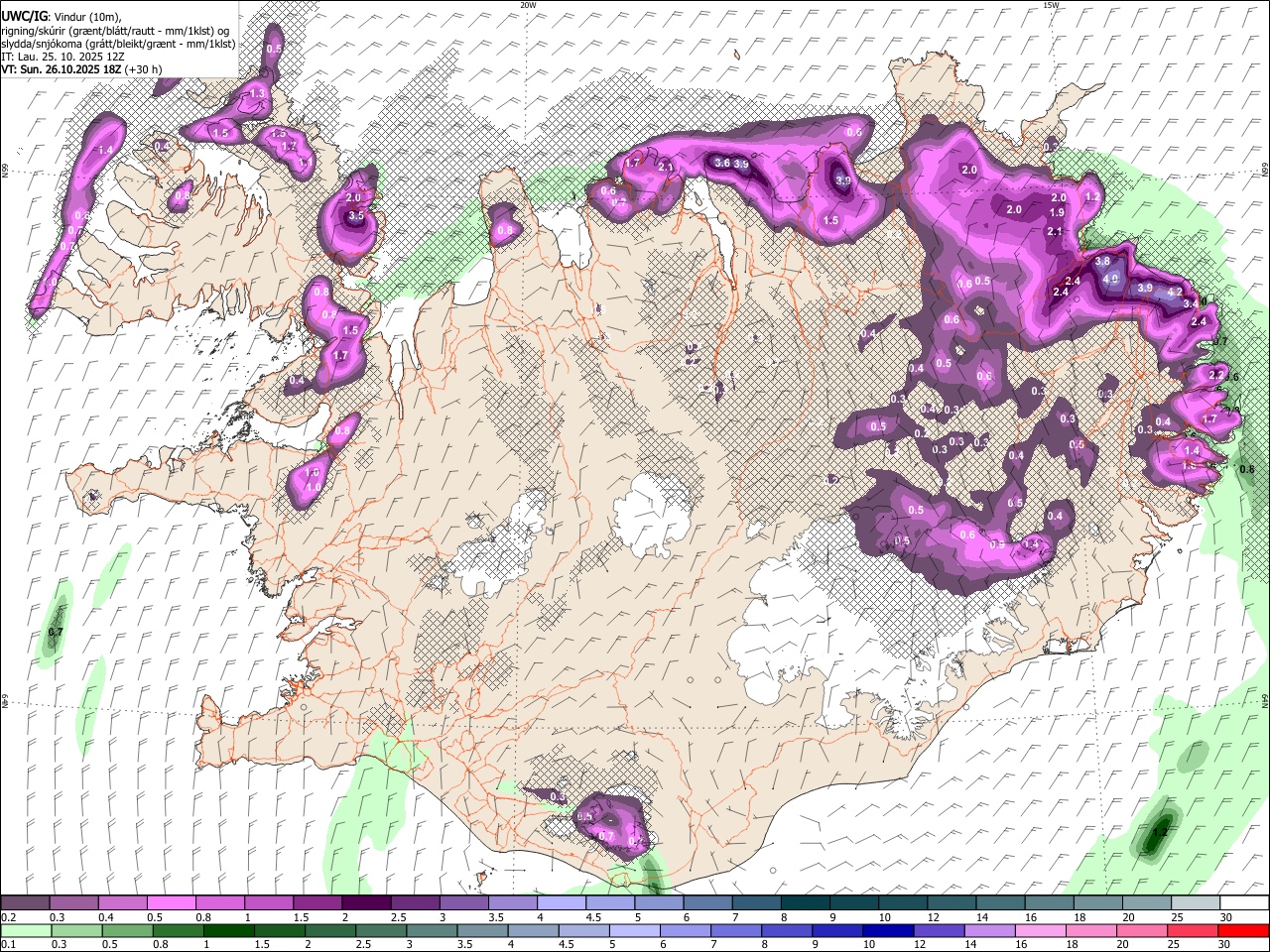Click the 3.5 value in western cell
The width and height of the screenshot is (1270, 952).
click(x=356, y=215)
